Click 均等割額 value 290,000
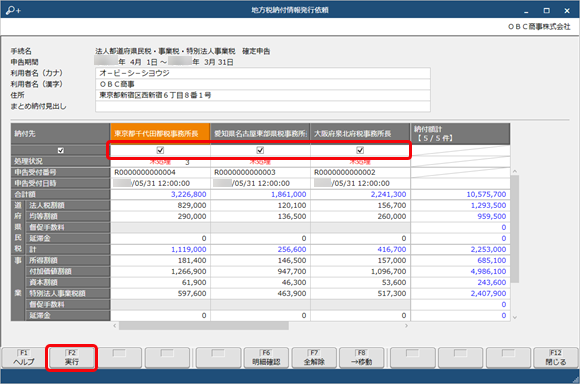Image resolution: width=580 pixels, height=384 pixels. (x=192, y=216)
